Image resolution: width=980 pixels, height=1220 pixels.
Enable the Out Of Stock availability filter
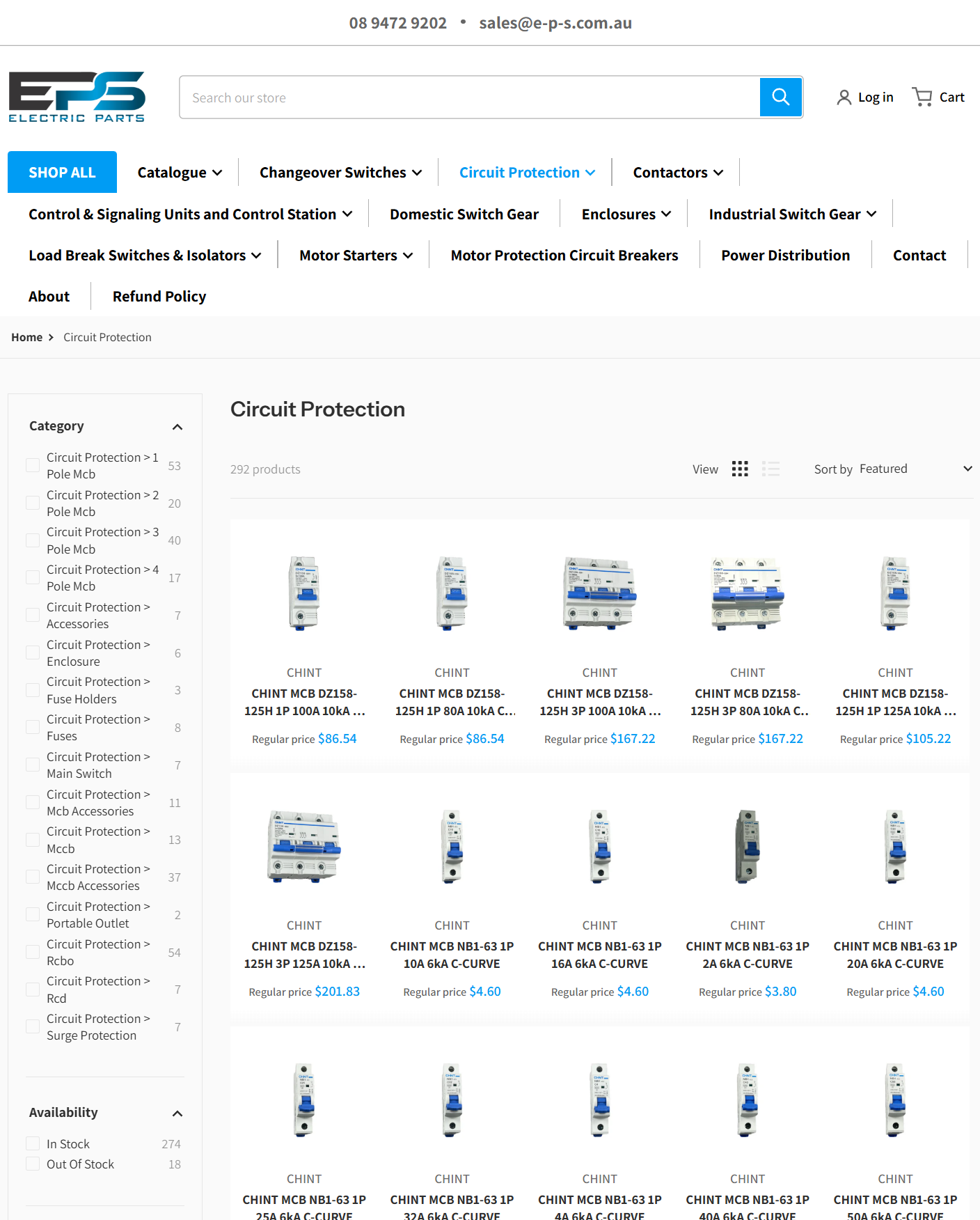(x=33, y=1164)
